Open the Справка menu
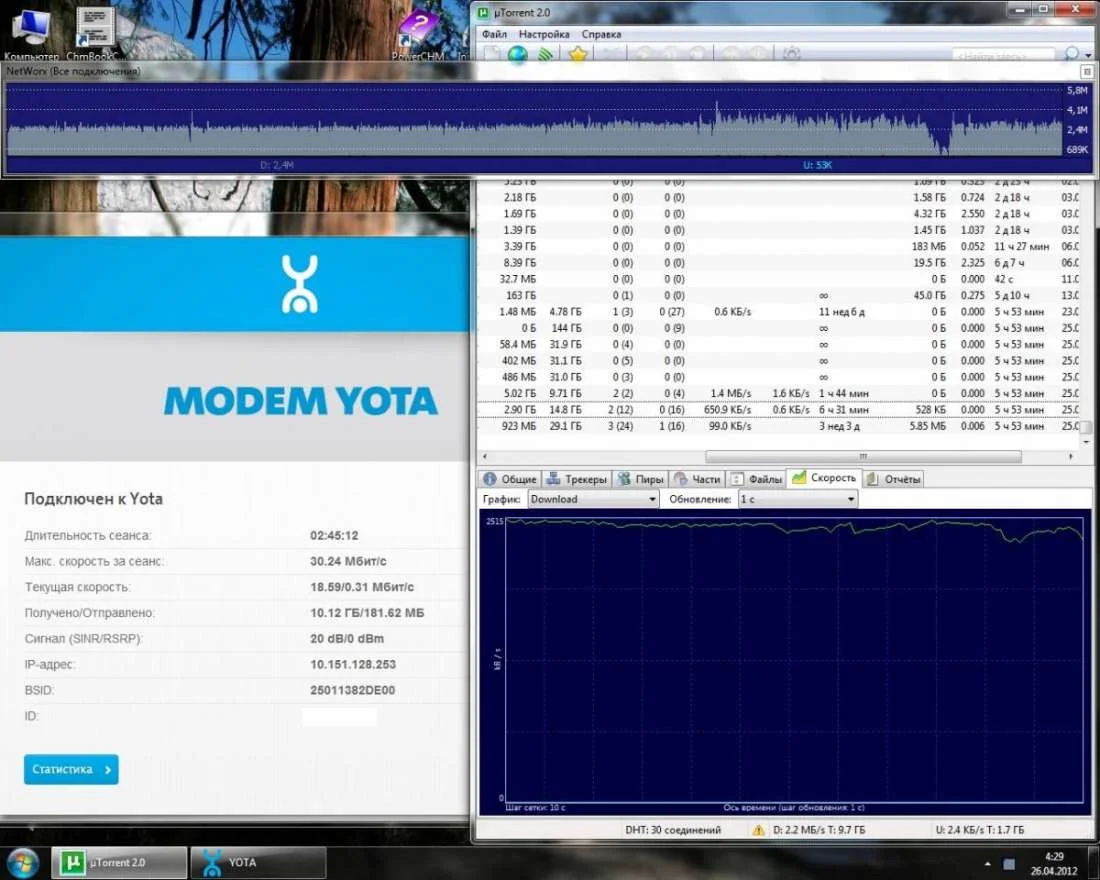Image resolution: width=1100 pixels, height=880 pixels. point(601,34)
